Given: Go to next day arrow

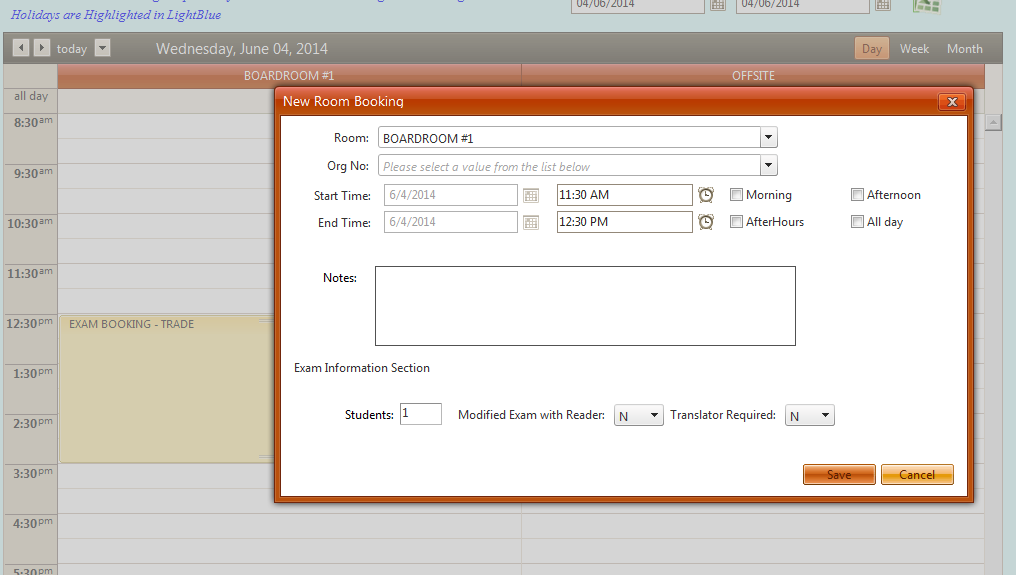Looking at the screenshot, I should 41,47.
